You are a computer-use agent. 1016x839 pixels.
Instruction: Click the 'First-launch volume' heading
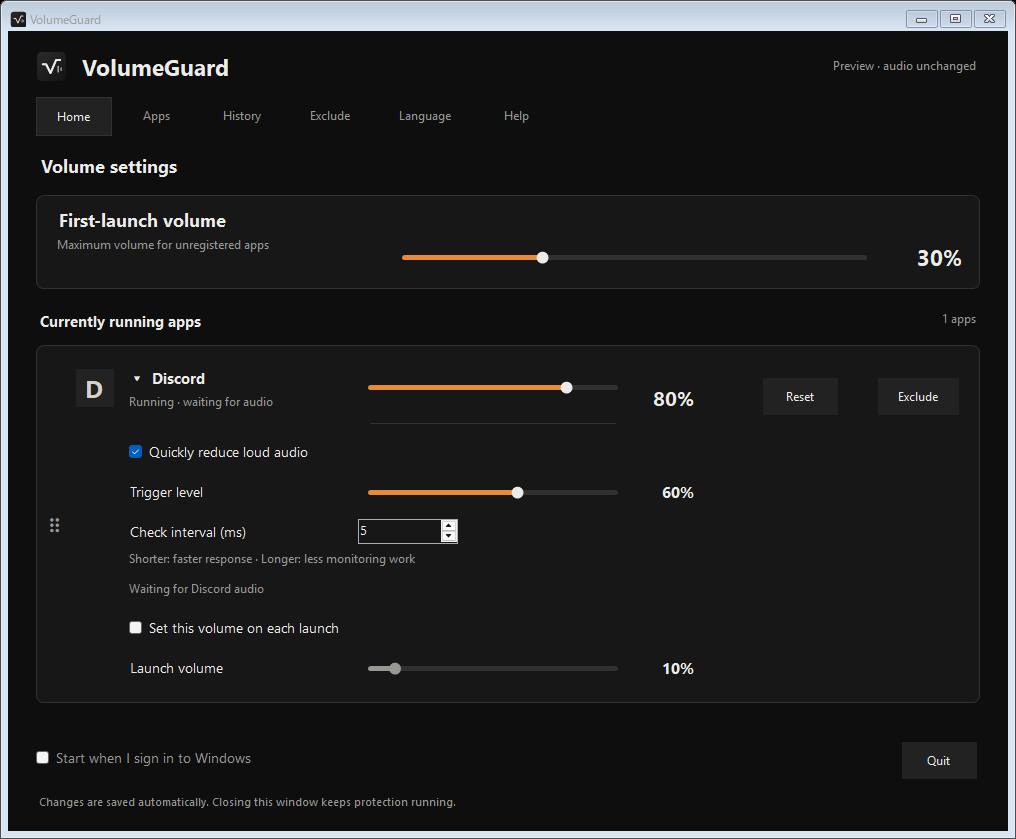pos(143,221)
